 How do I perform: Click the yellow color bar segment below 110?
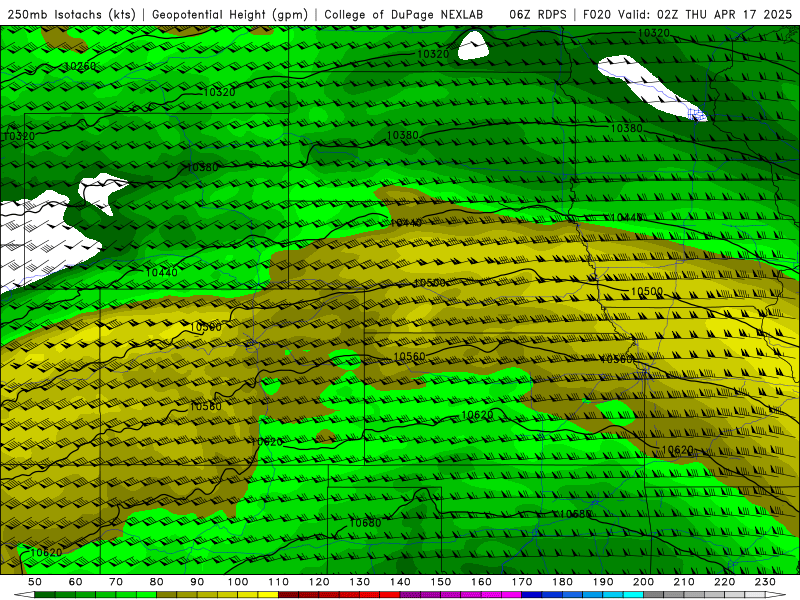coord(268,595)
